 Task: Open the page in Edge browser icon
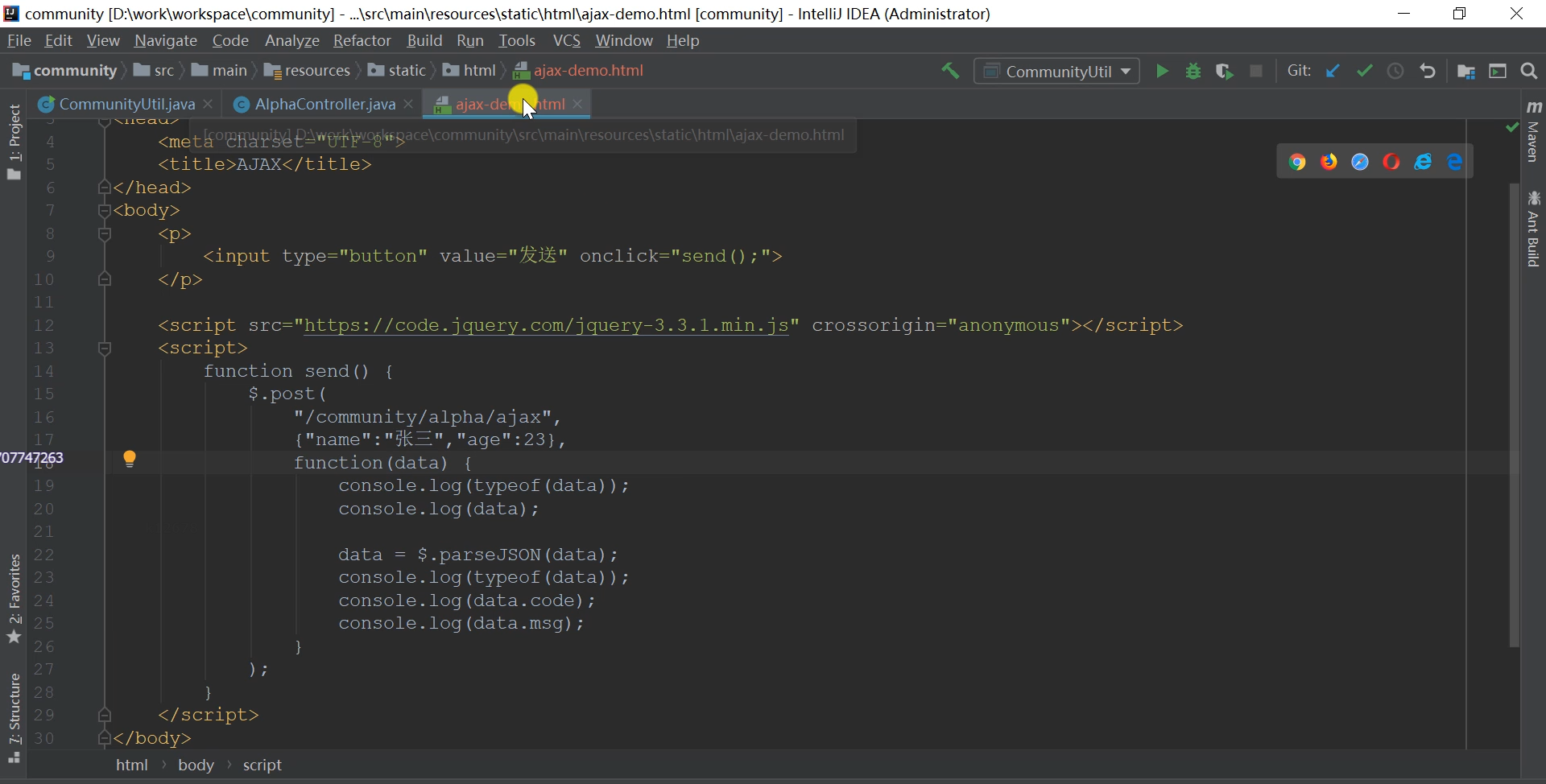click(1455, 162)
